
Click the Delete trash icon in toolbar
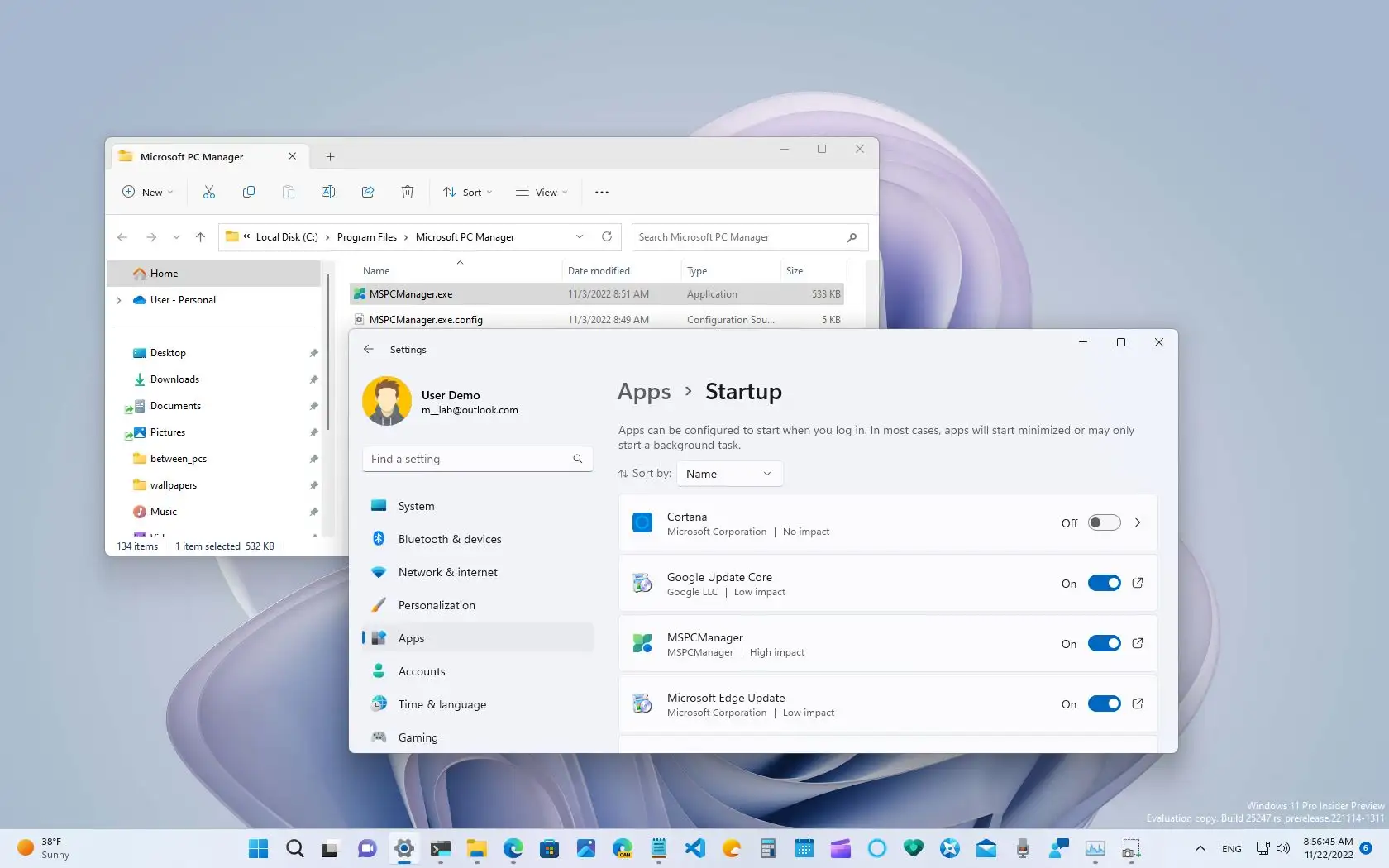[408, 192]
